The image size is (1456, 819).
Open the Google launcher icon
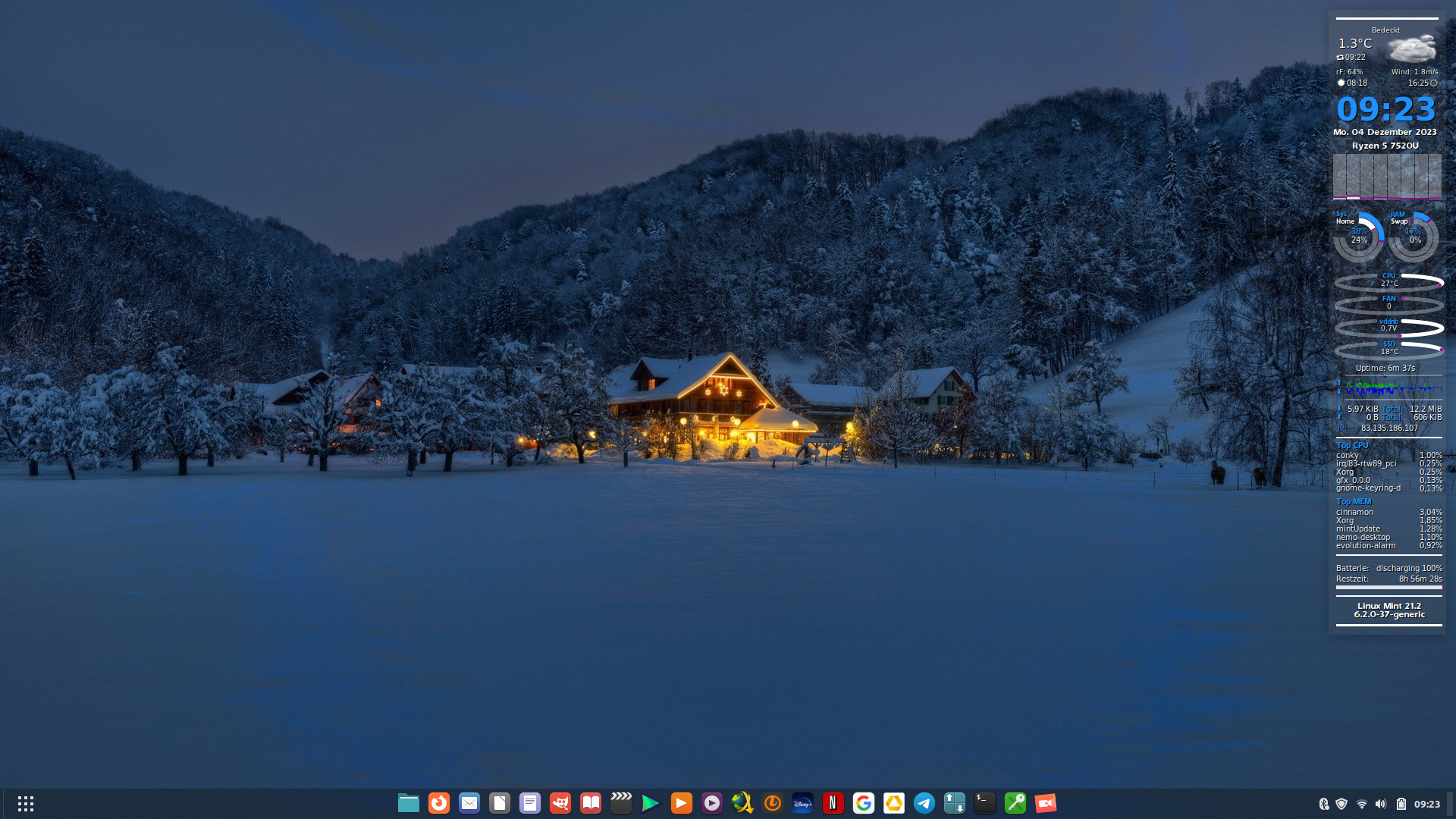pos(864,803)
